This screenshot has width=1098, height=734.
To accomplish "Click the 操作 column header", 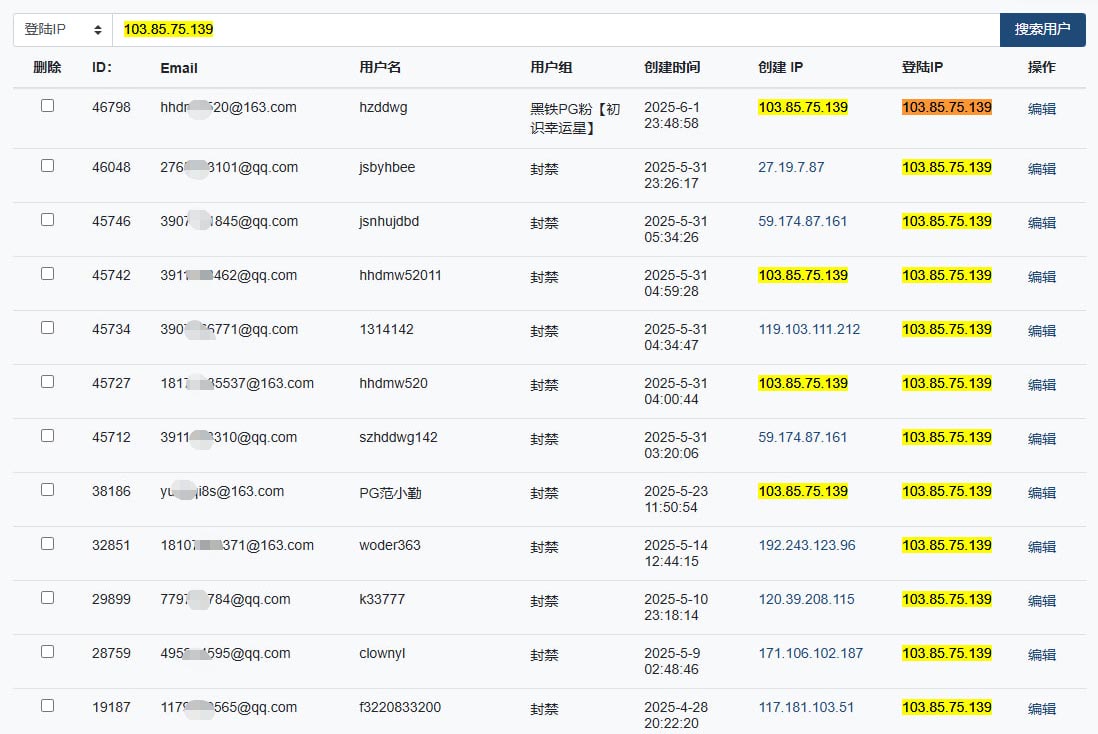I will pyautogui.click(x=1041, y=67).
